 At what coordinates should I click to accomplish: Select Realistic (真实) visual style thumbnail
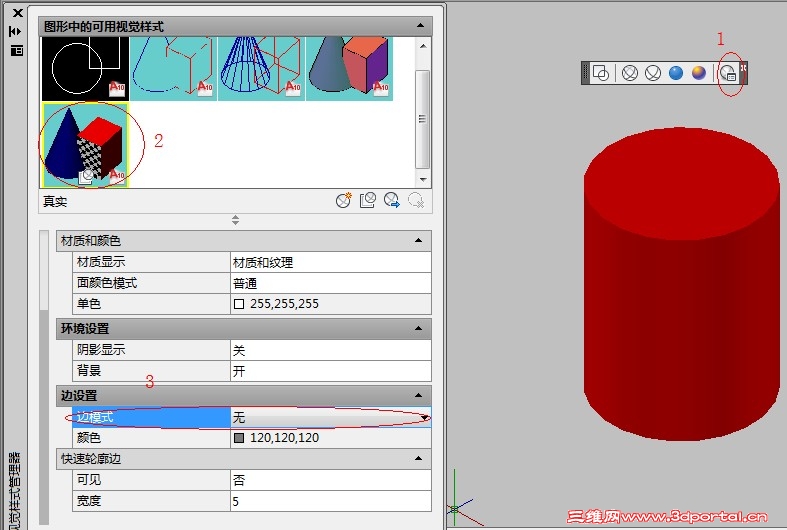85,145
